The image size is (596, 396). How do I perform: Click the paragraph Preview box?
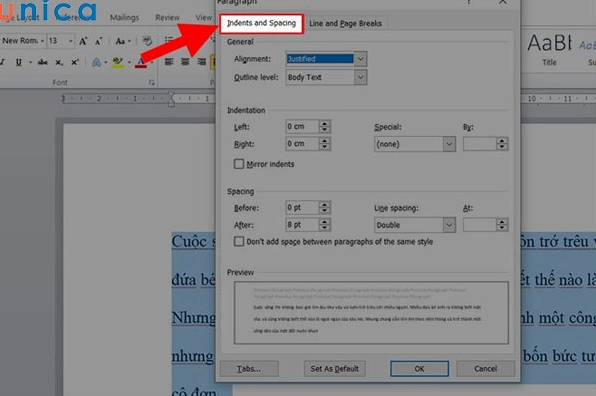pos(371,313)
